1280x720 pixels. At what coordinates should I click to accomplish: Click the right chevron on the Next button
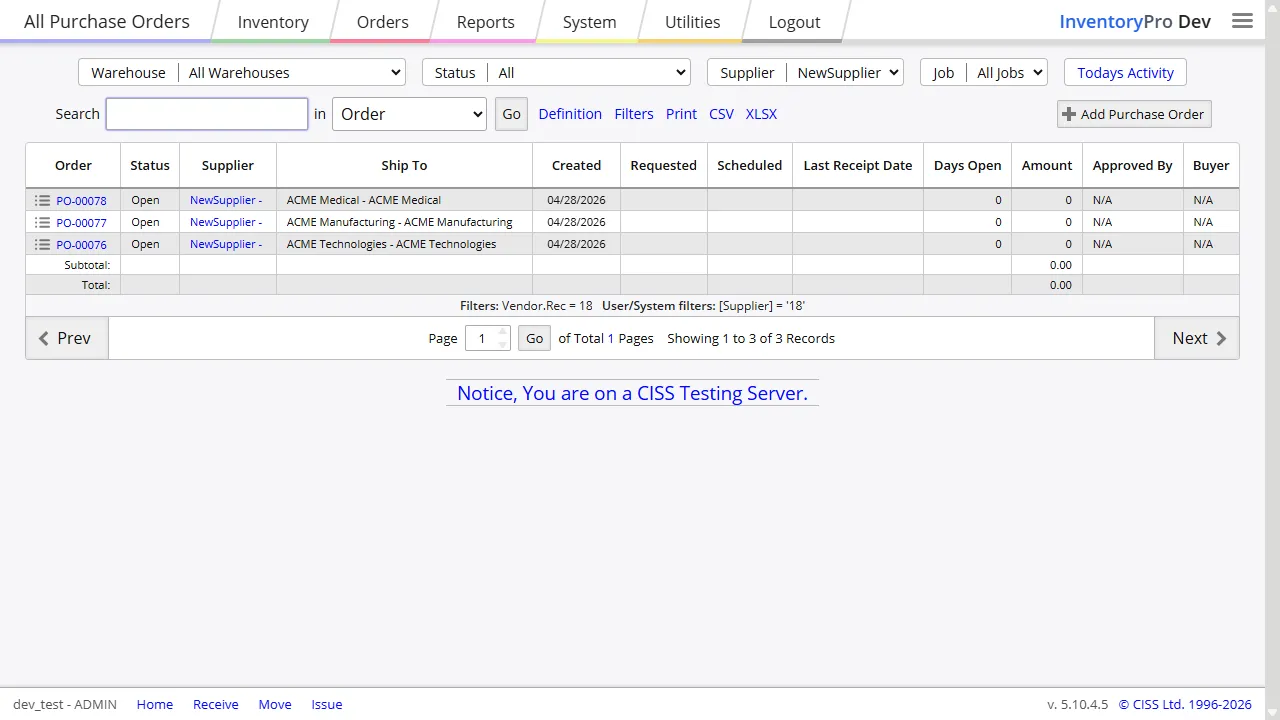coord(1221,338)
